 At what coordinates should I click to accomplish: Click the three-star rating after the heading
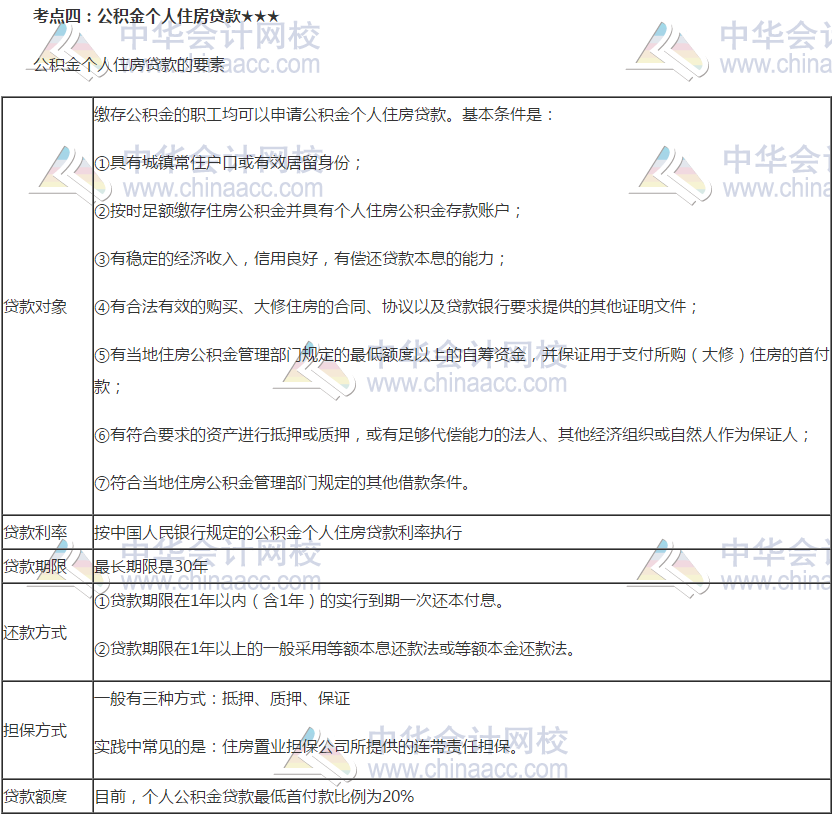coord(261,16)
